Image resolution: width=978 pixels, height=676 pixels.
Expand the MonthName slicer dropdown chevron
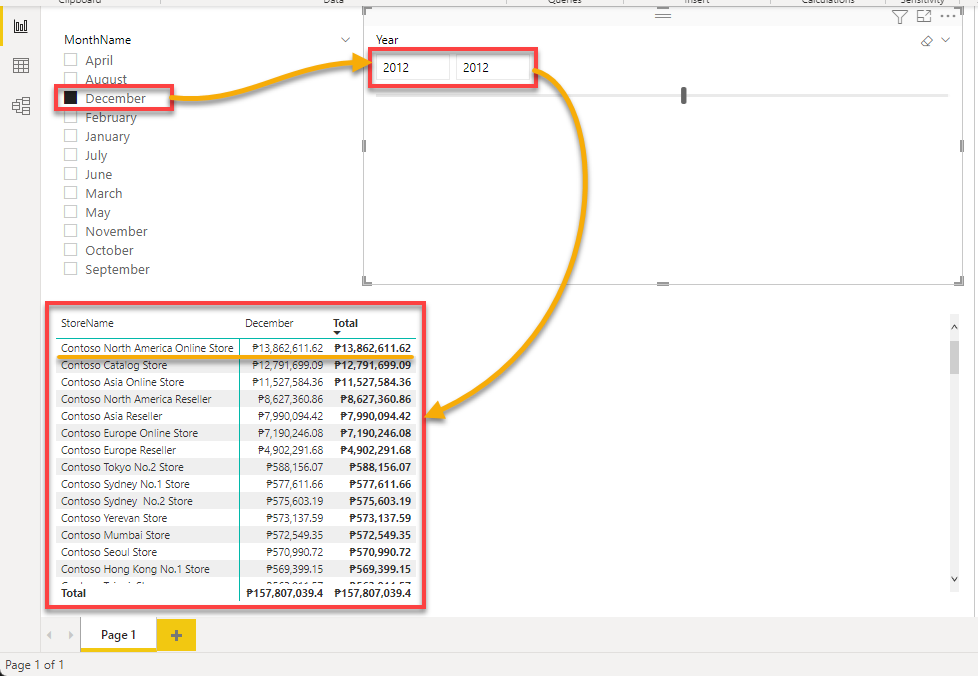[346, 40]
